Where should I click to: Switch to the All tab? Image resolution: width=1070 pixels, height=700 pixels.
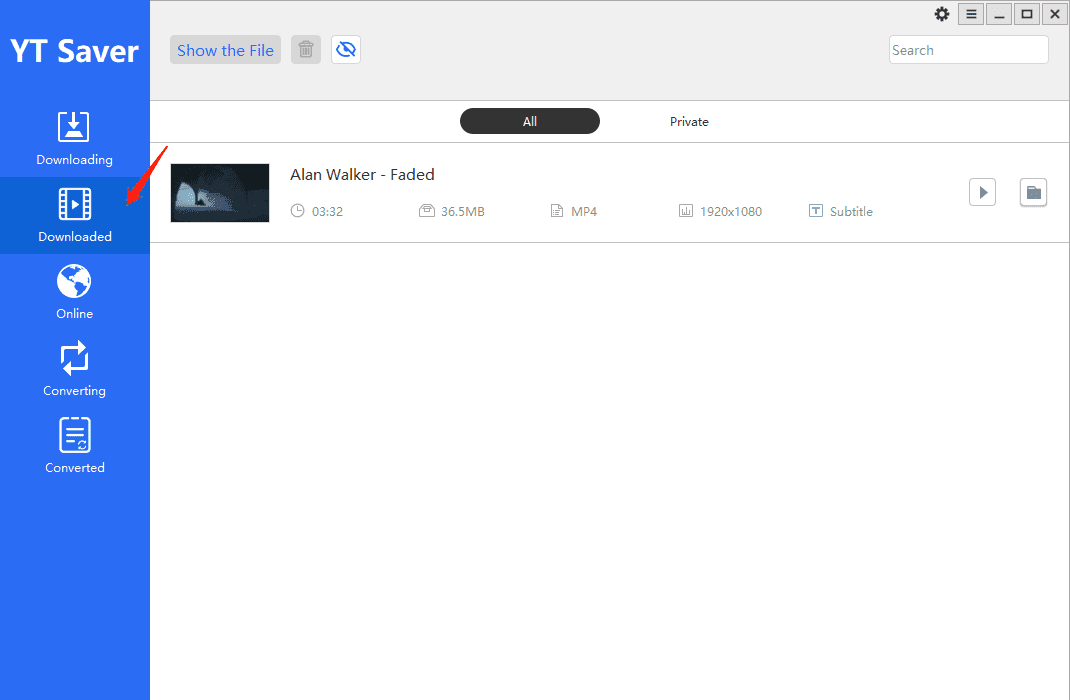[530, 121]
